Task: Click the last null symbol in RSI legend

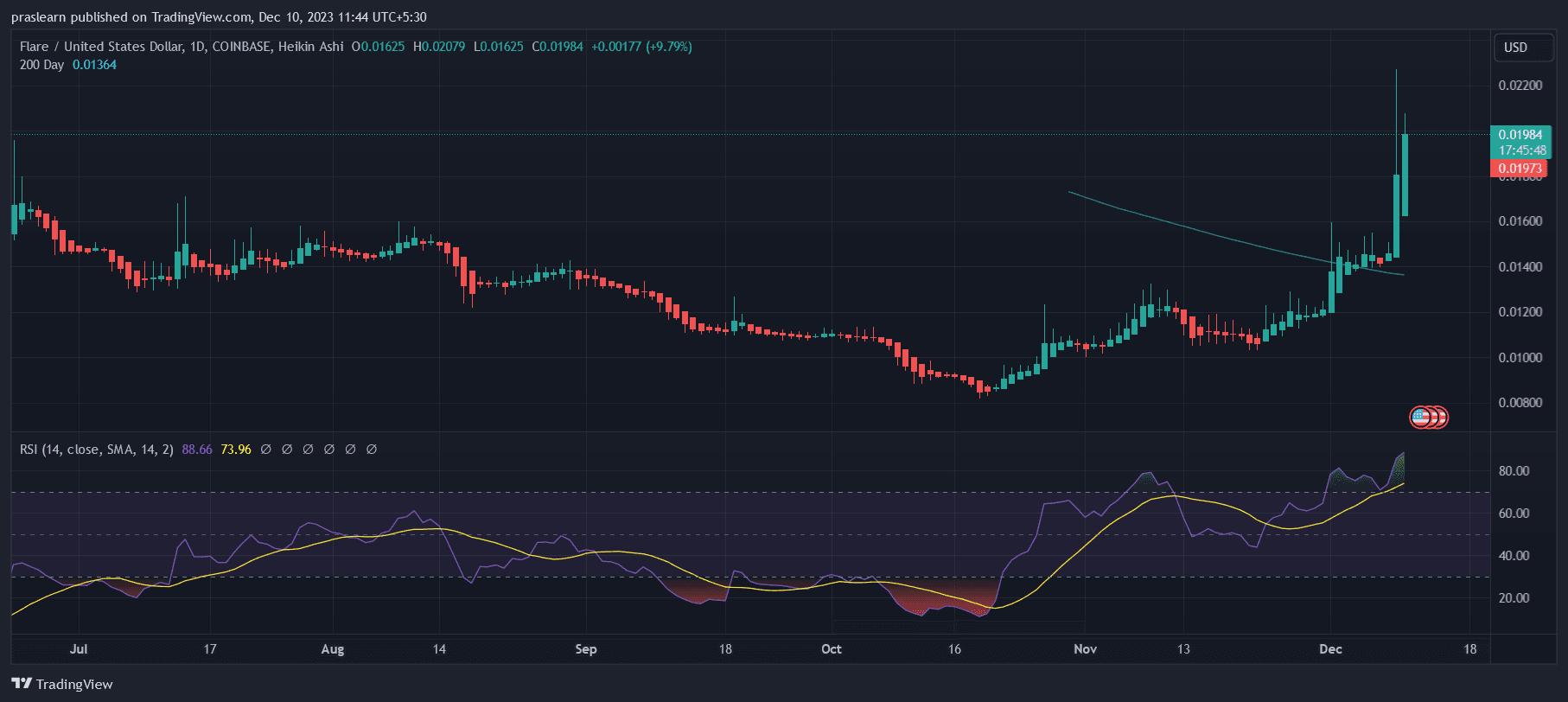Action: [372, 450]
